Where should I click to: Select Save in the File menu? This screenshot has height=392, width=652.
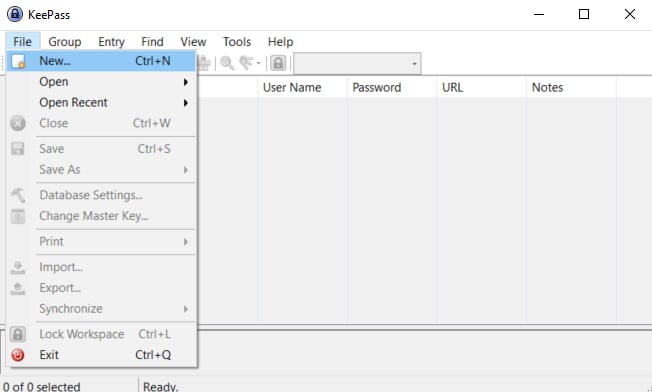tap(101, 149)
